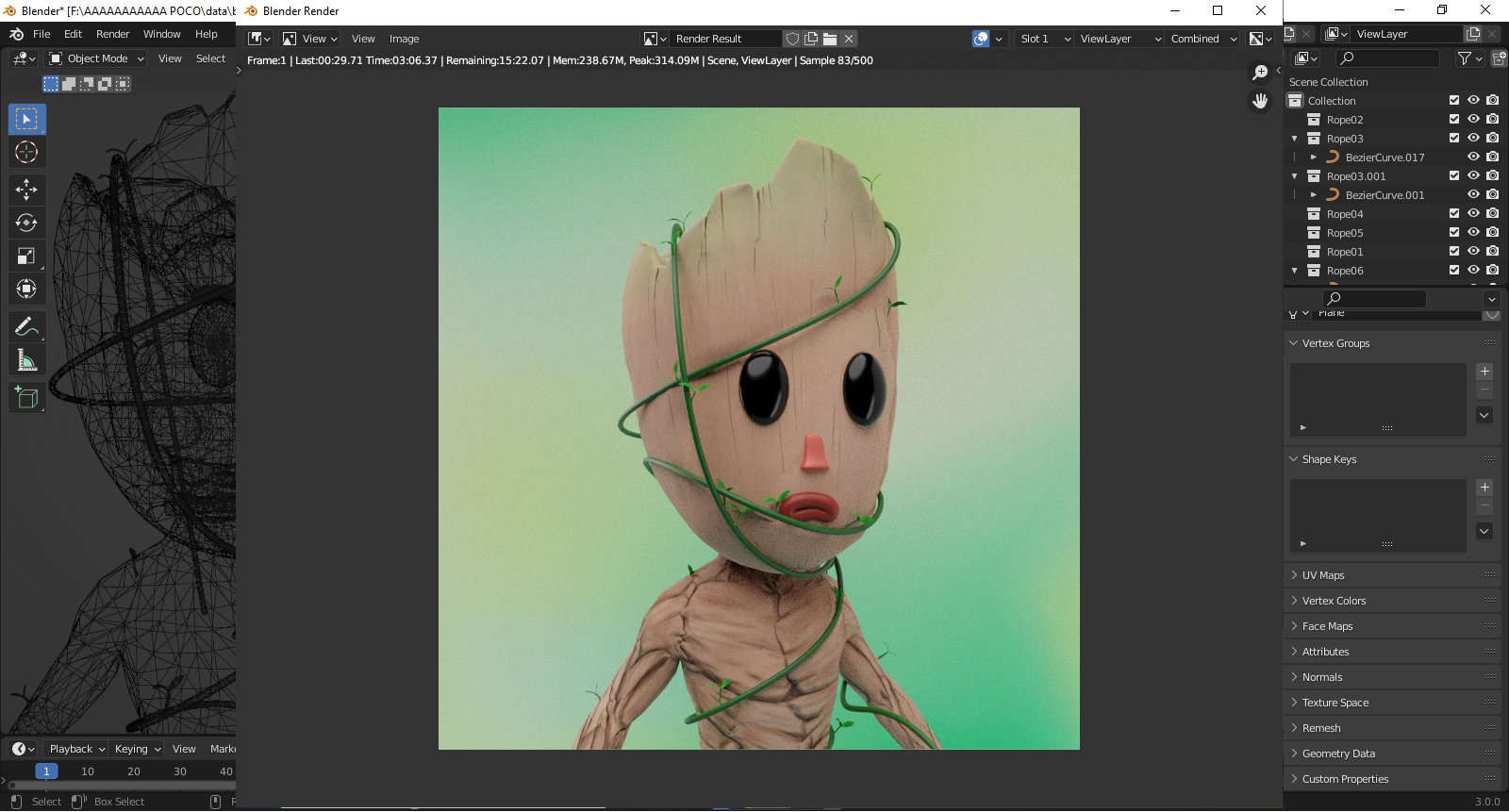Hide BezierCurve.017 with eye icon

[x=1473, y=157]
